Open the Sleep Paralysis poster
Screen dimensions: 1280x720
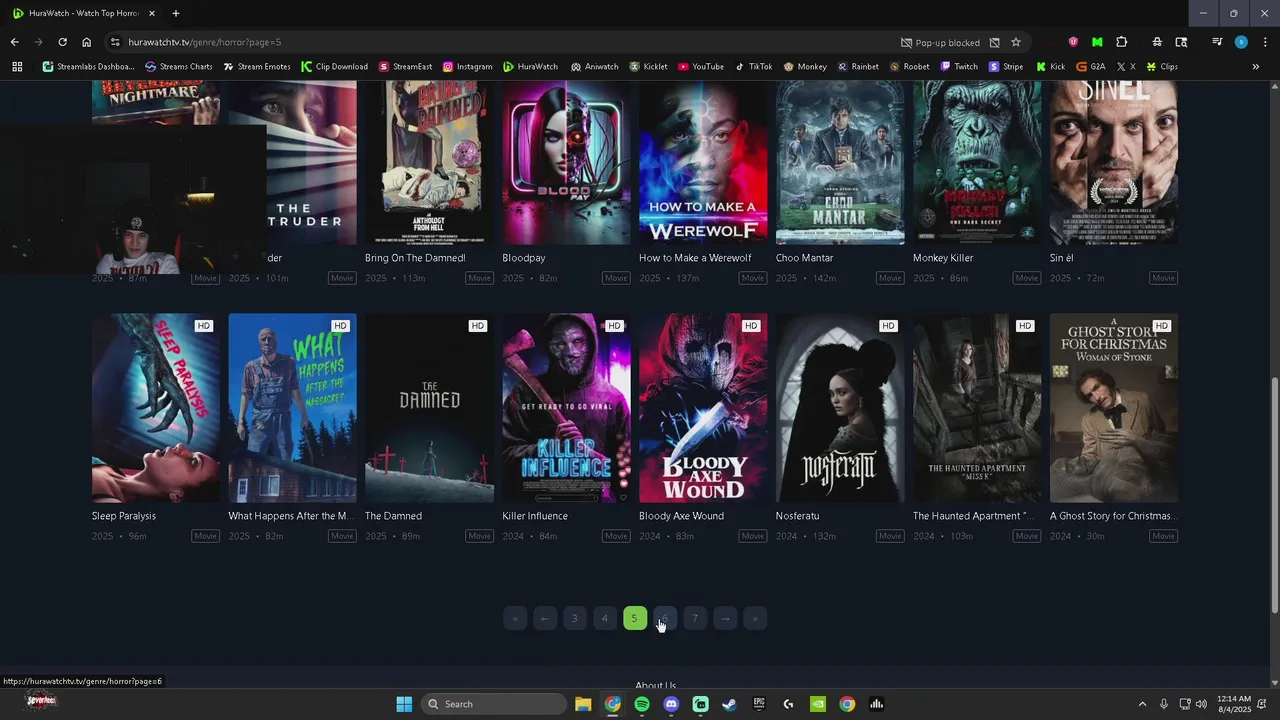click(x=156, y=408)
